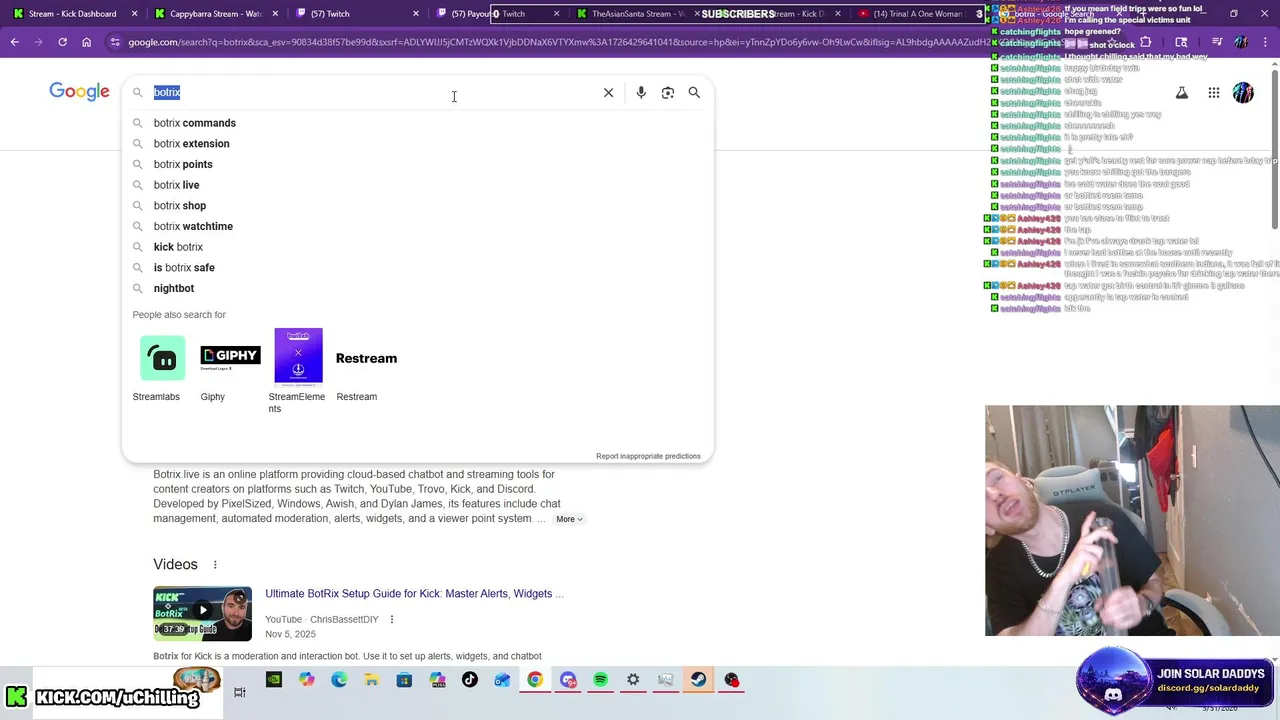Clear the search box with the X icon
The width and height of the screenshot is (1280, 720).
[x=608, y=92]
